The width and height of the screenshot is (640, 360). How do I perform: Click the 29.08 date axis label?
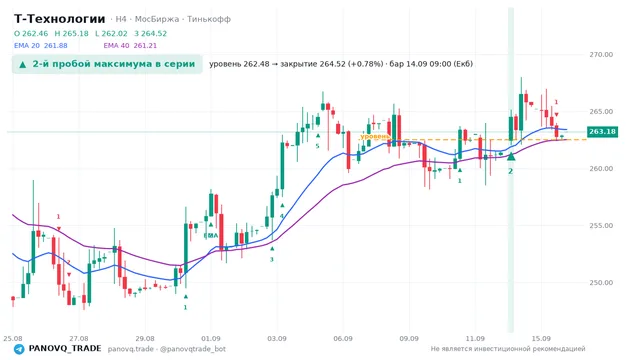tap(145, 339)
